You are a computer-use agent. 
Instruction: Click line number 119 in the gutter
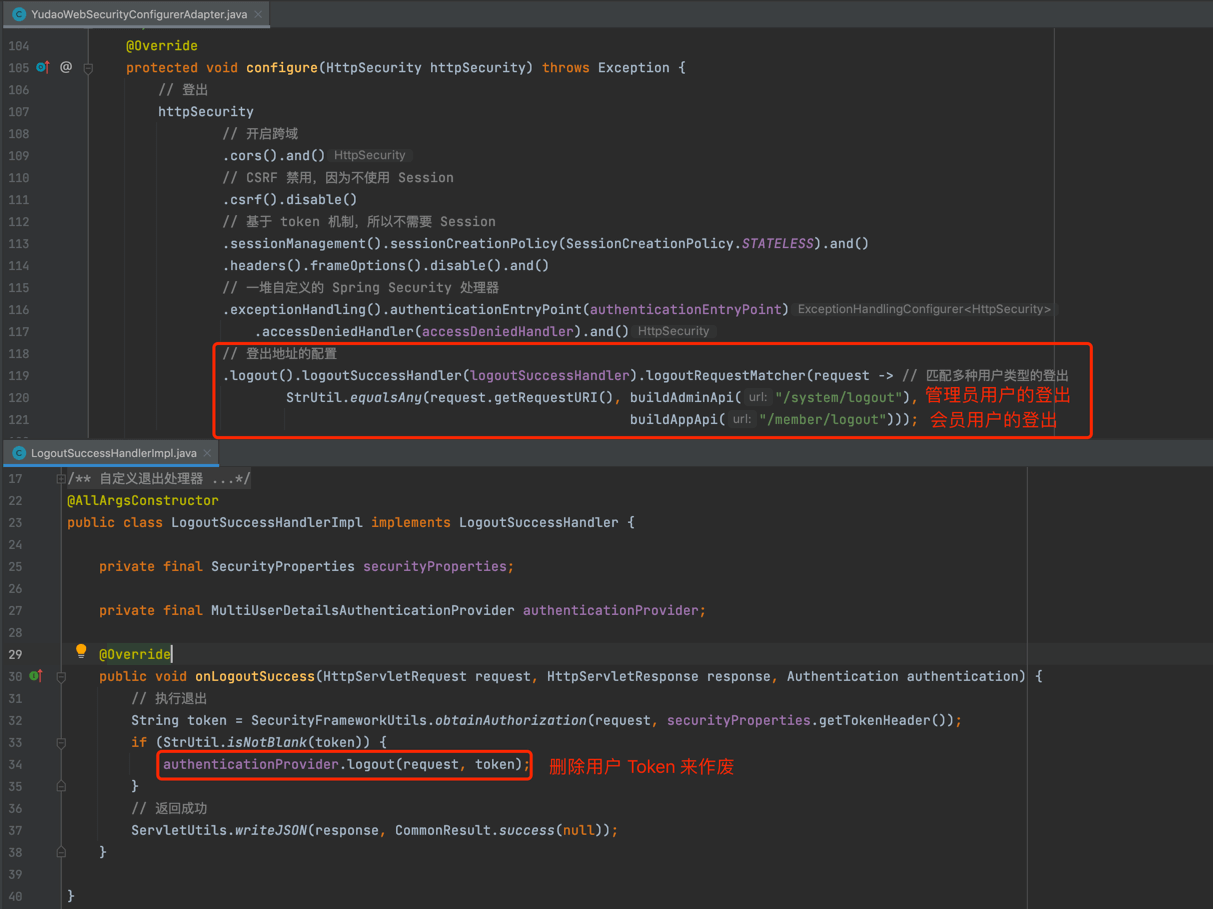click(18, 376)
